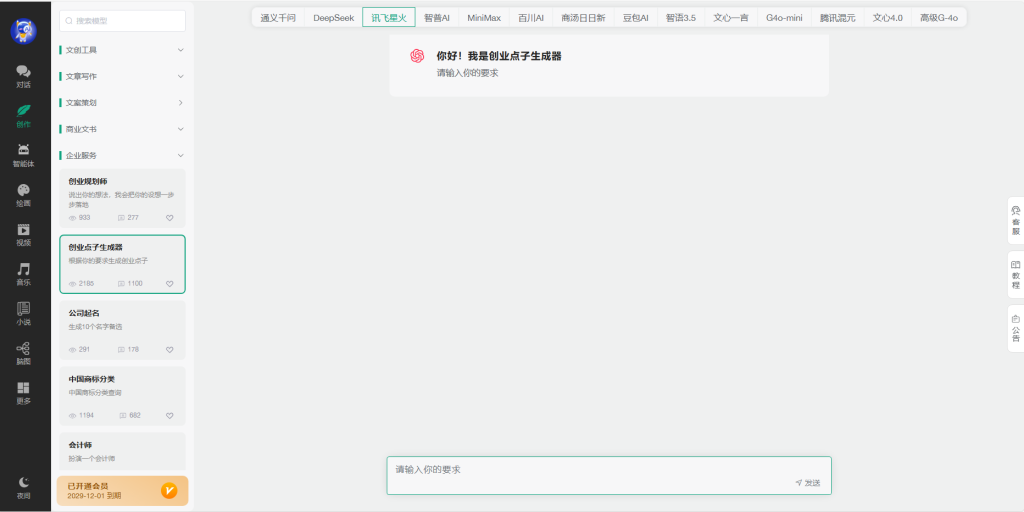
Task: Click the V membership badge icon
Action: pyautogui.click(x=168, y=490)
